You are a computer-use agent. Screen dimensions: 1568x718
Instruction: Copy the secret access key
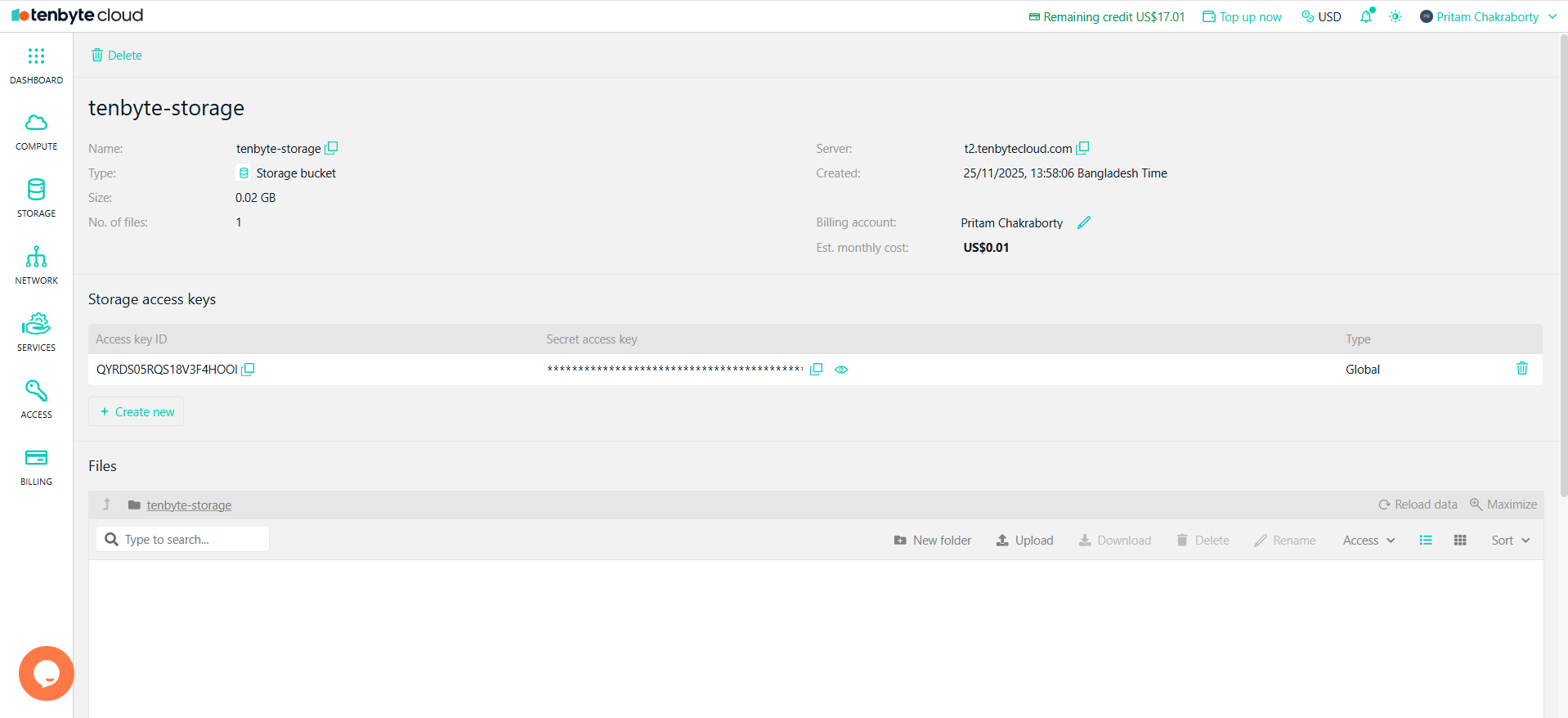point(816,370)
